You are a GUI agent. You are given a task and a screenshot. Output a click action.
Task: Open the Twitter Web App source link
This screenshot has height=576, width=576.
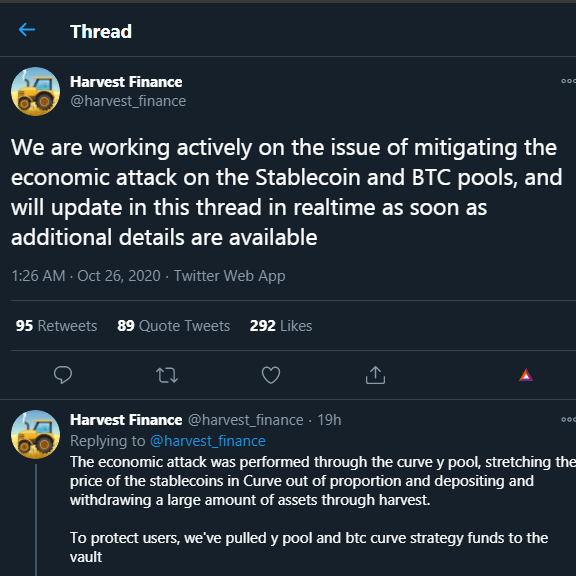tap(229, 276)
